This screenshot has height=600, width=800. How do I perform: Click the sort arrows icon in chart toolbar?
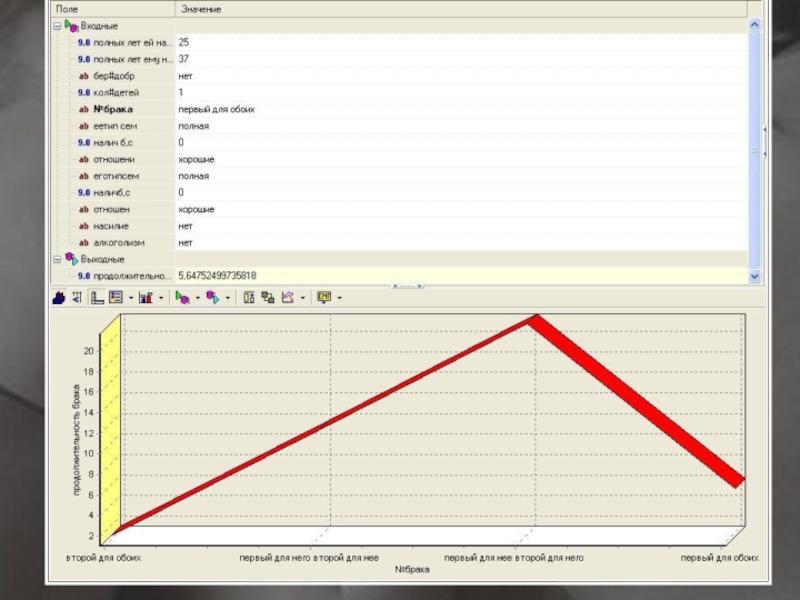click(76, 297)
